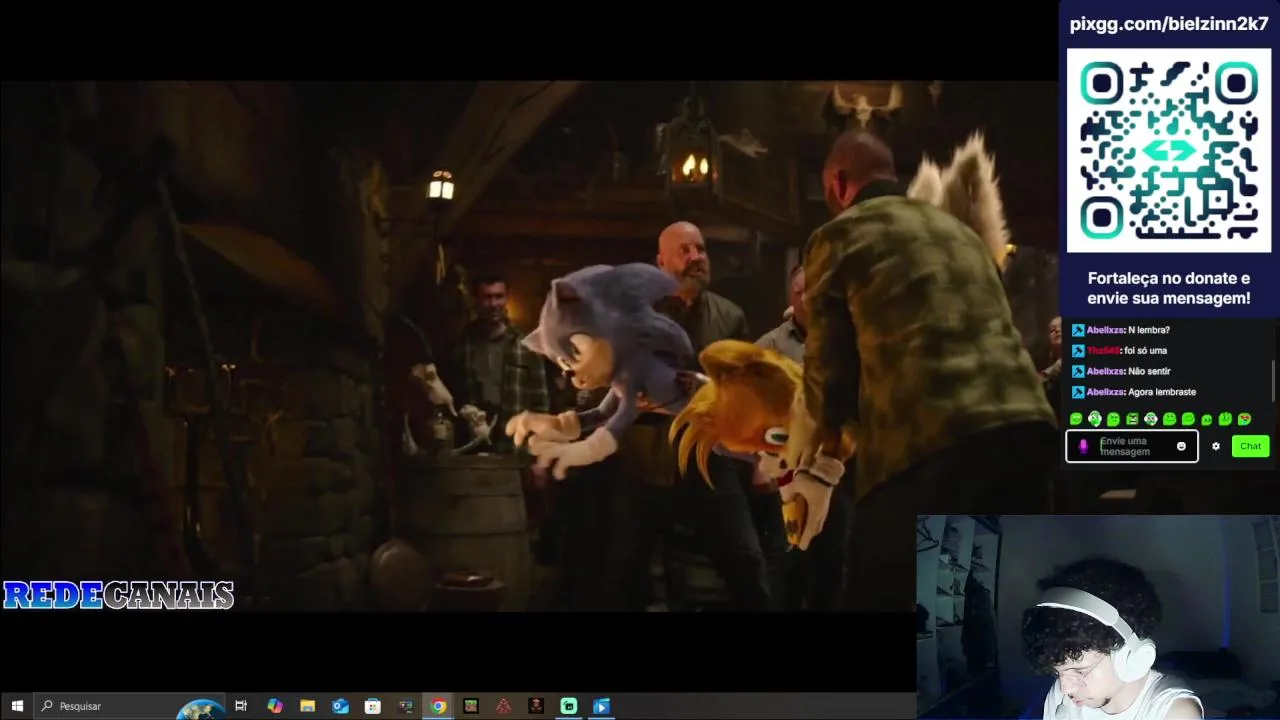Viewport: 1280px width, 720px height.
Task: Click moderator badge beside 'N lembra?' message
Action: (x=1078, y=330)
